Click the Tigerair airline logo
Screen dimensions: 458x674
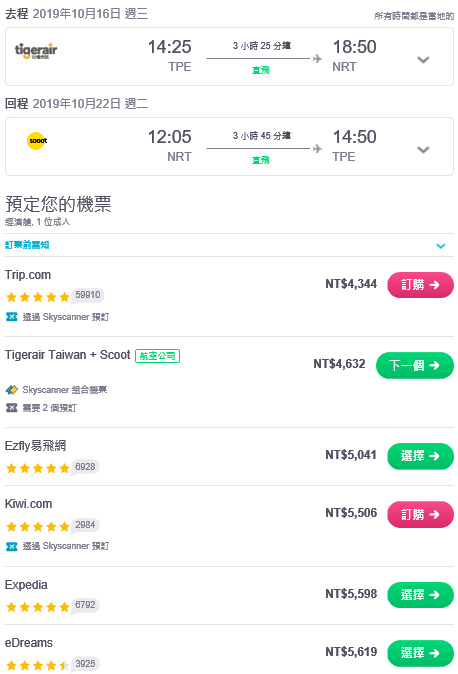[36, 51]
